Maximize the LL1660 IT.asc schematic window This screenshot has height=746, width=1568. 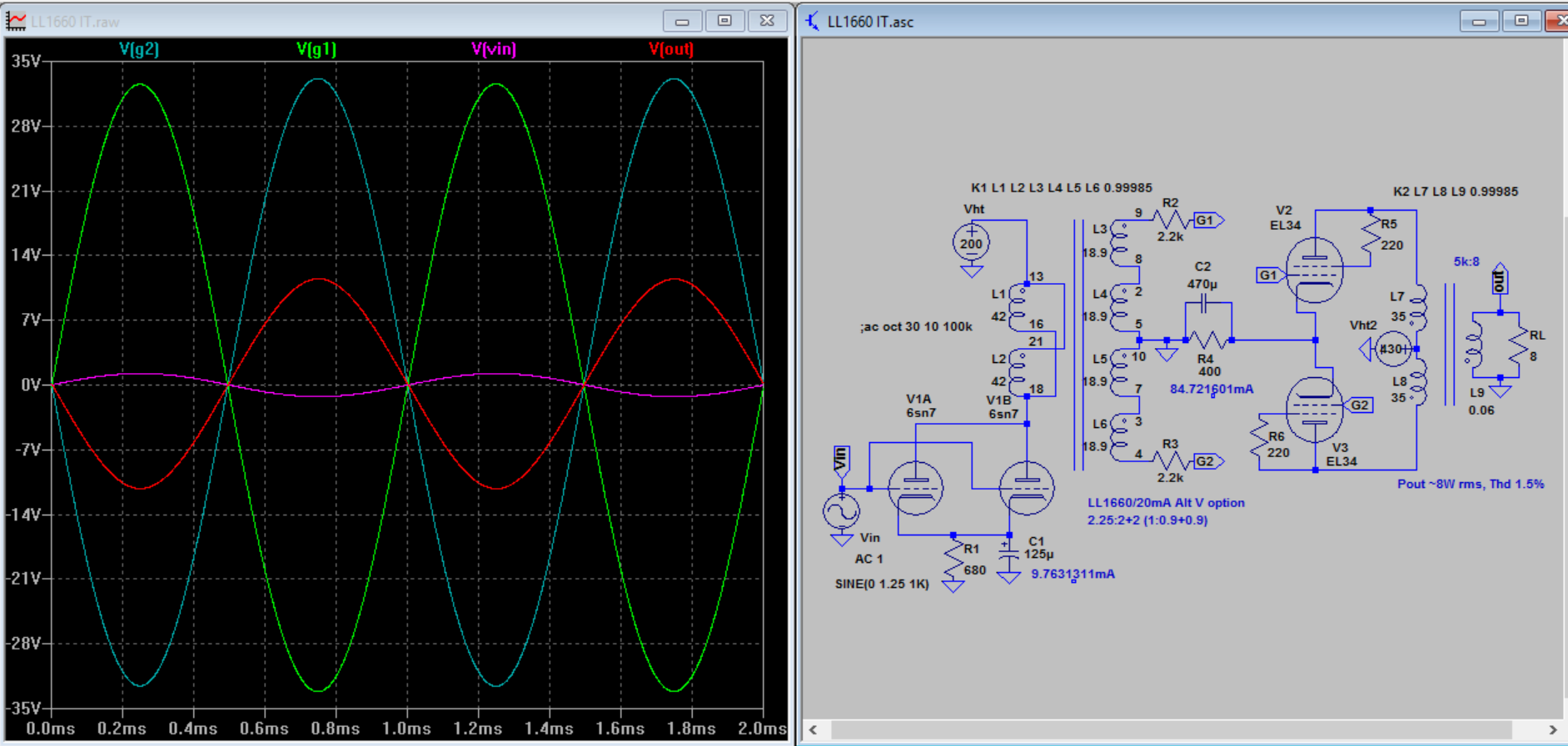click(1521, 21)
